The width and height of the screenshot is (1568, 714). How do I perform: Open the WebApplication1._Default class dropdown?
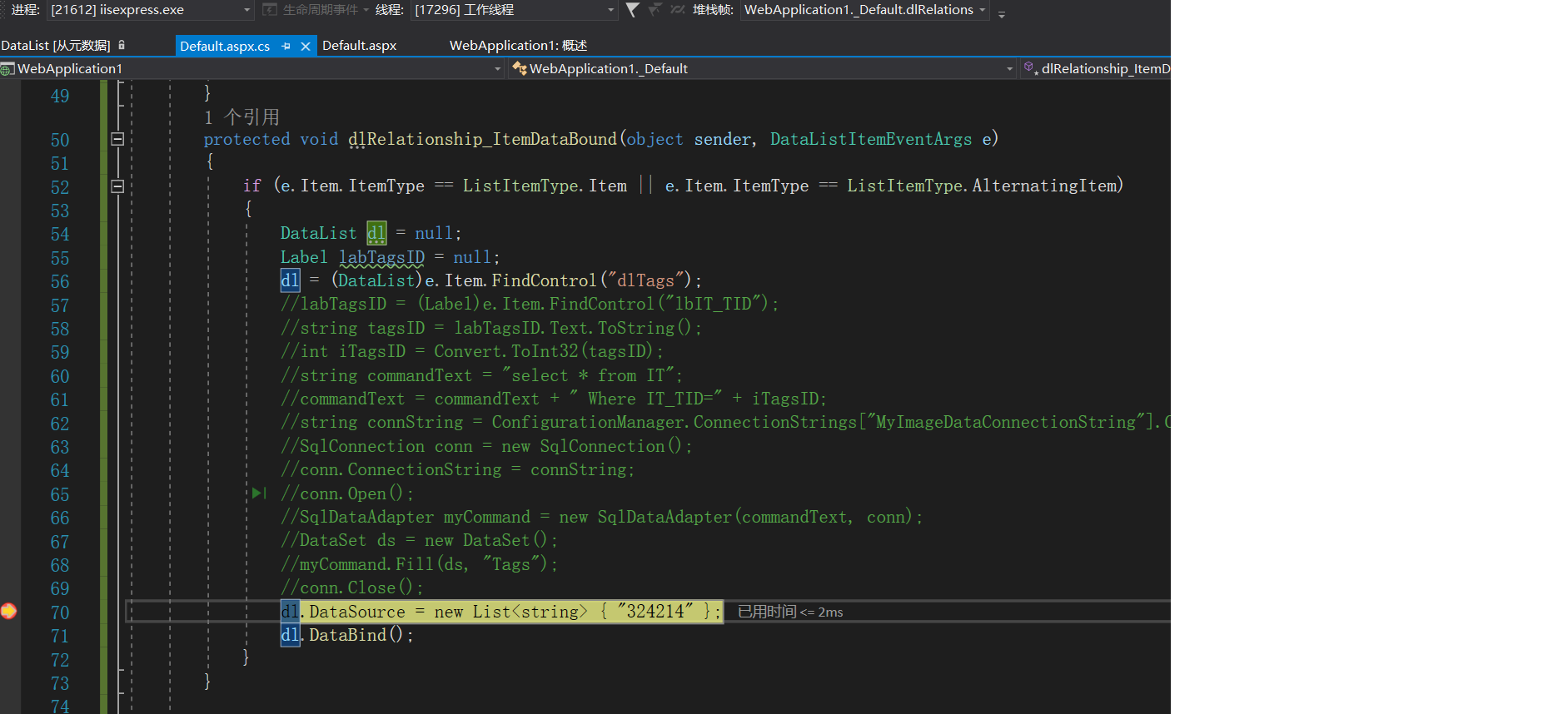pyautogui.click(x=762, y=68)
